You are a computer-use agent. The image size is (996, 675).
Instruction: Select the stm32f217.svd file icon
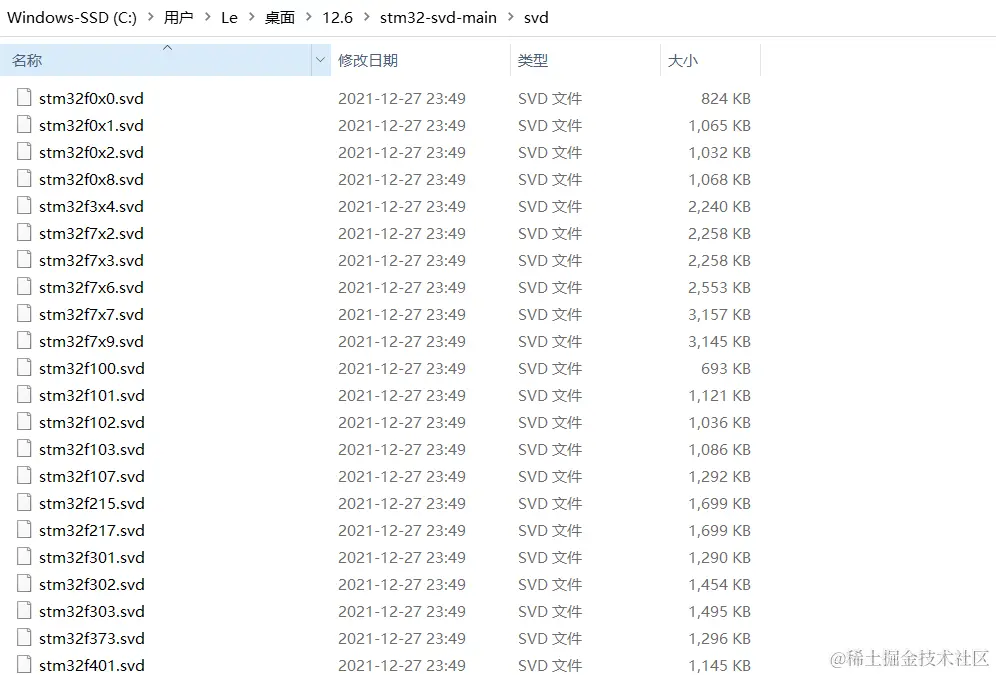coord(24,529)
